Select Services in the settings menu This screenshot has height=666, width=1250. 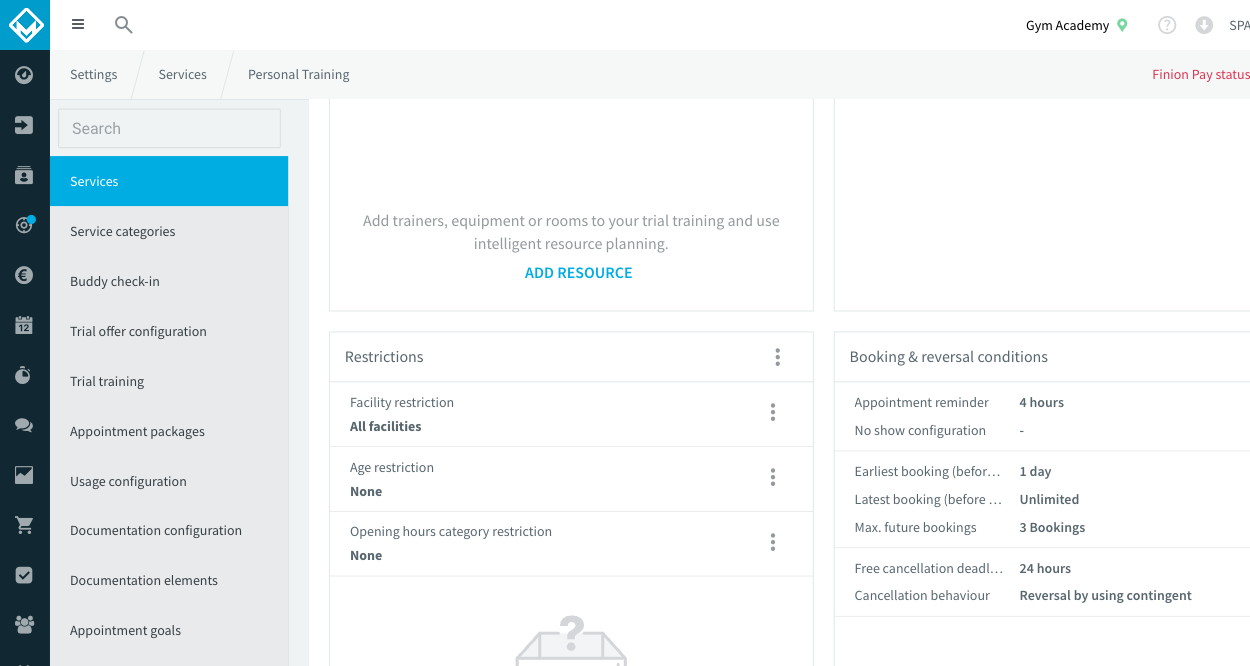click(x=169, y=181)
